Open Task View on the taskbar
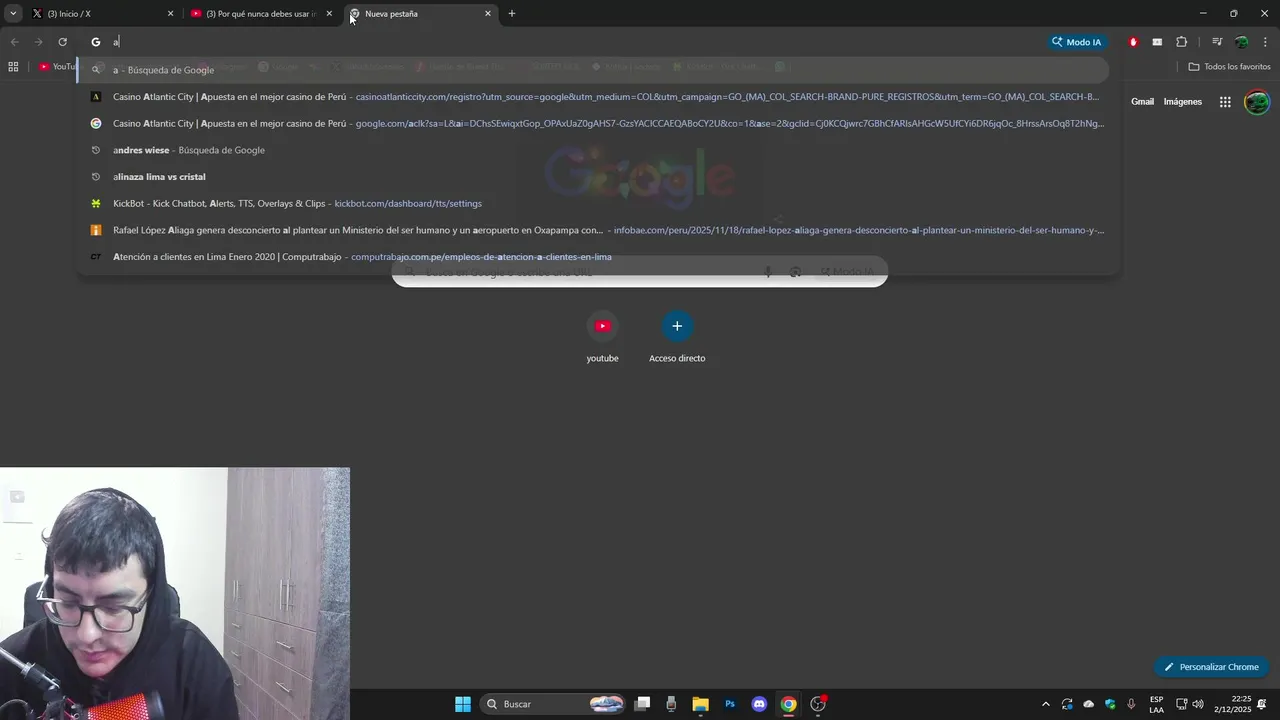 pyautogui.click(x=643, y=704)
